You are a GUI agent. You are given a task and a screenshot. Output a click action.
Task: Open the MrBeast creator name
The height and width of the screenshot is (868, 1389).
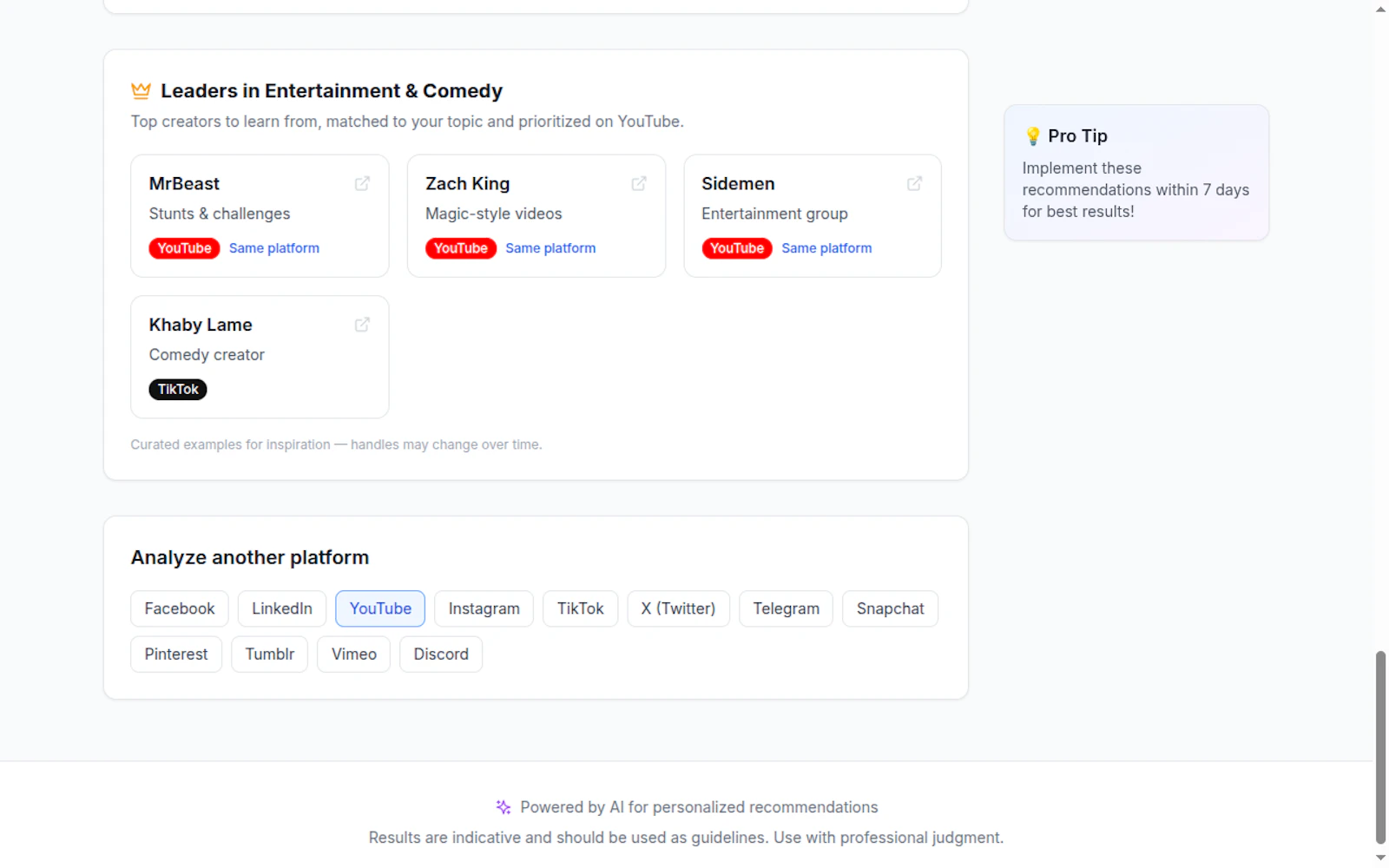click(184, 184)
